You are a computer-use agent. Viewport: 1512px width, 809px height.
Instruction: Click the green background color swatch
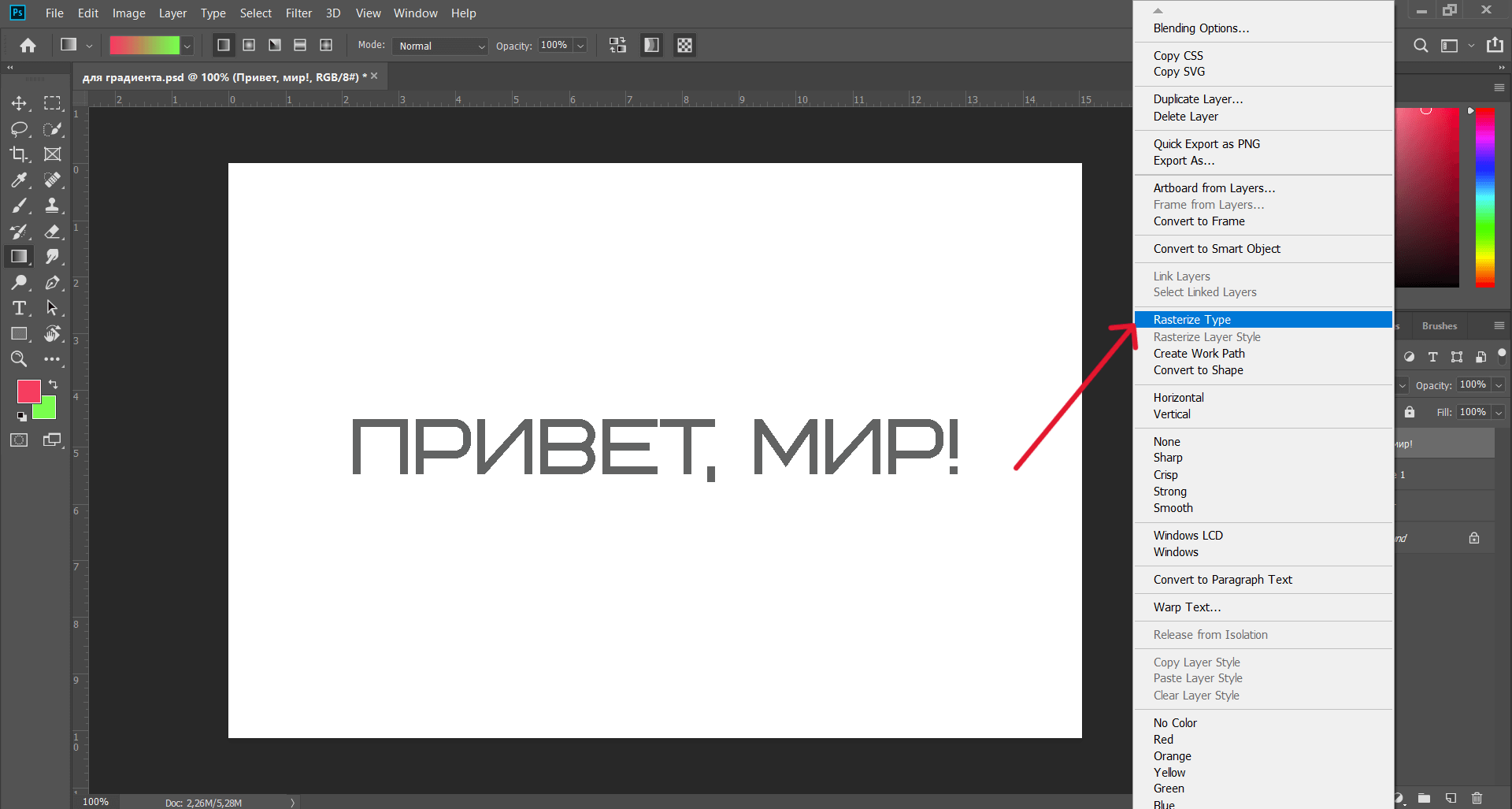point(47,410)
